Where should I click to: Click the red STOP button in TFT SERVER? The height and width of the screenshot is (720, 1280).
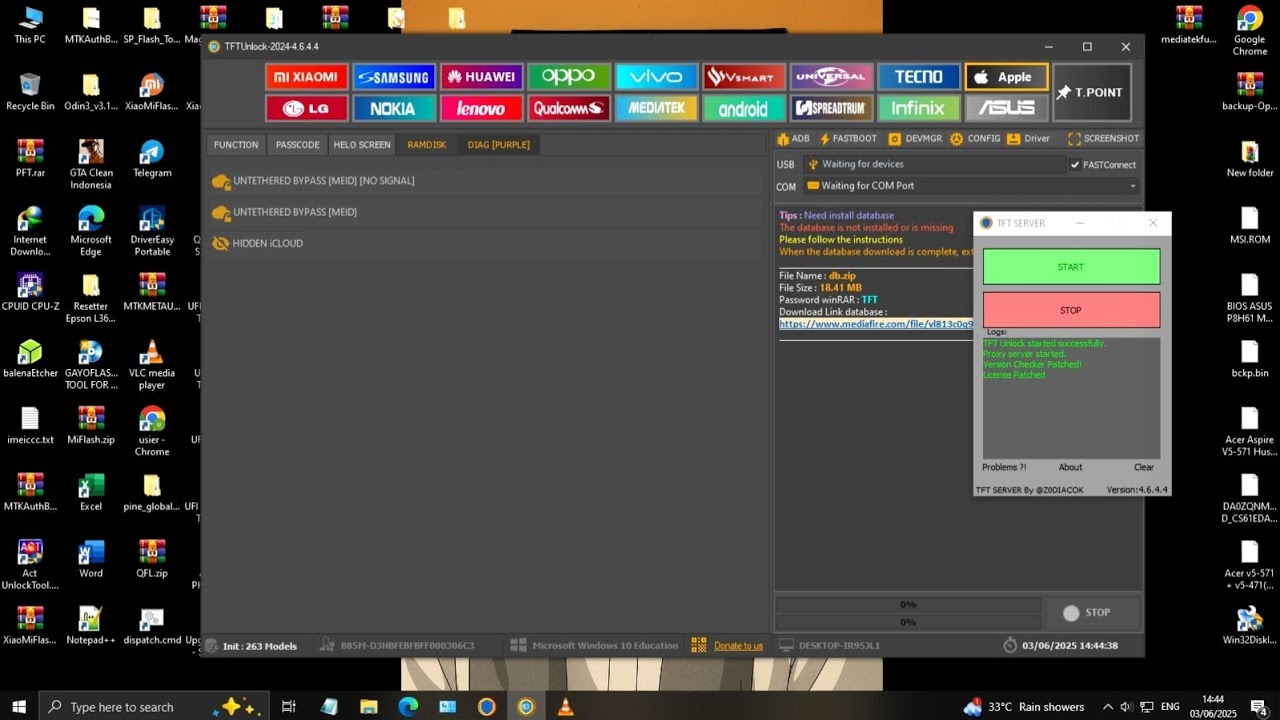click(x=1071, y=310)
